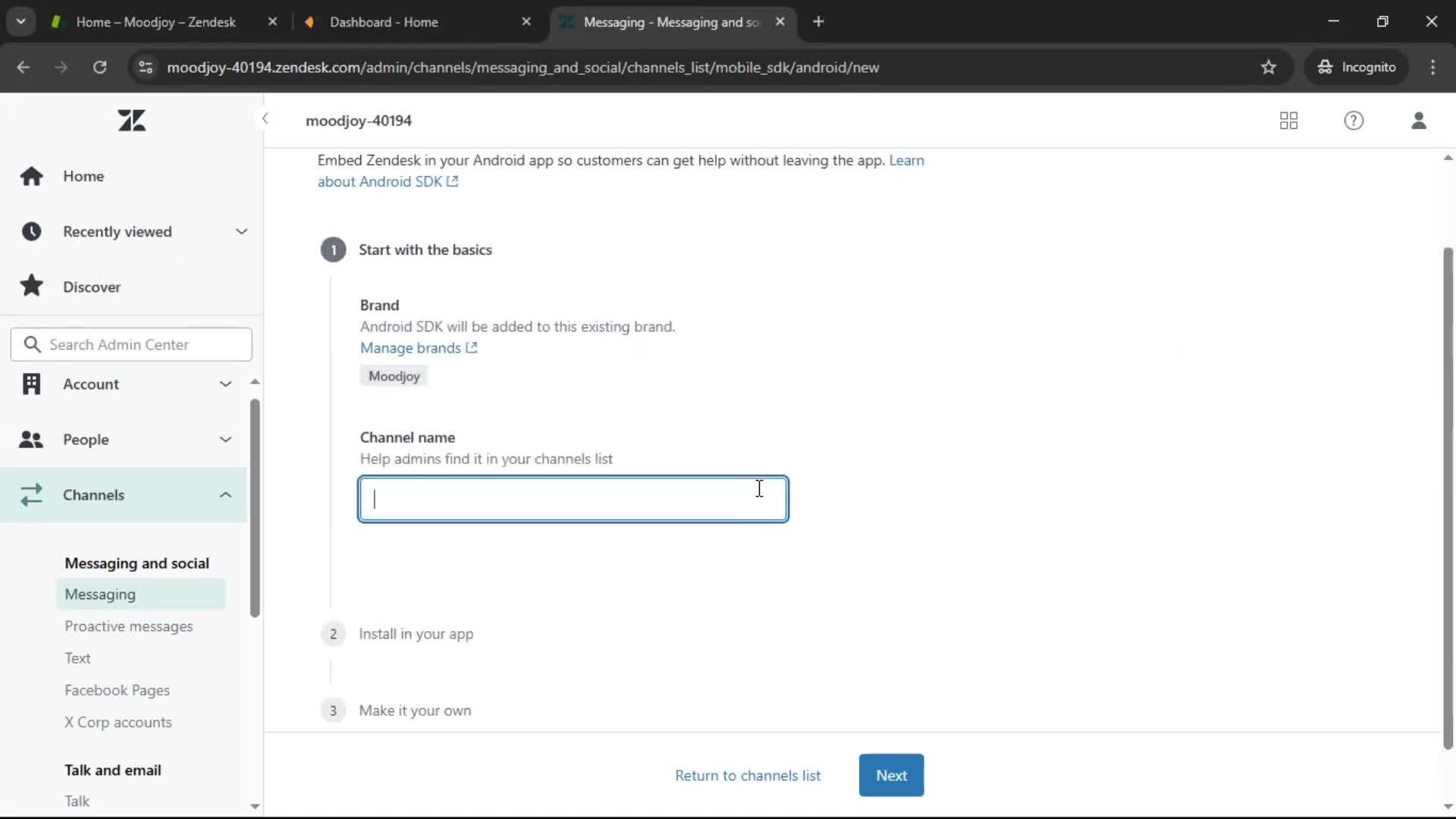
Task: Click the Zendesk logo icon
Action: 132,121
